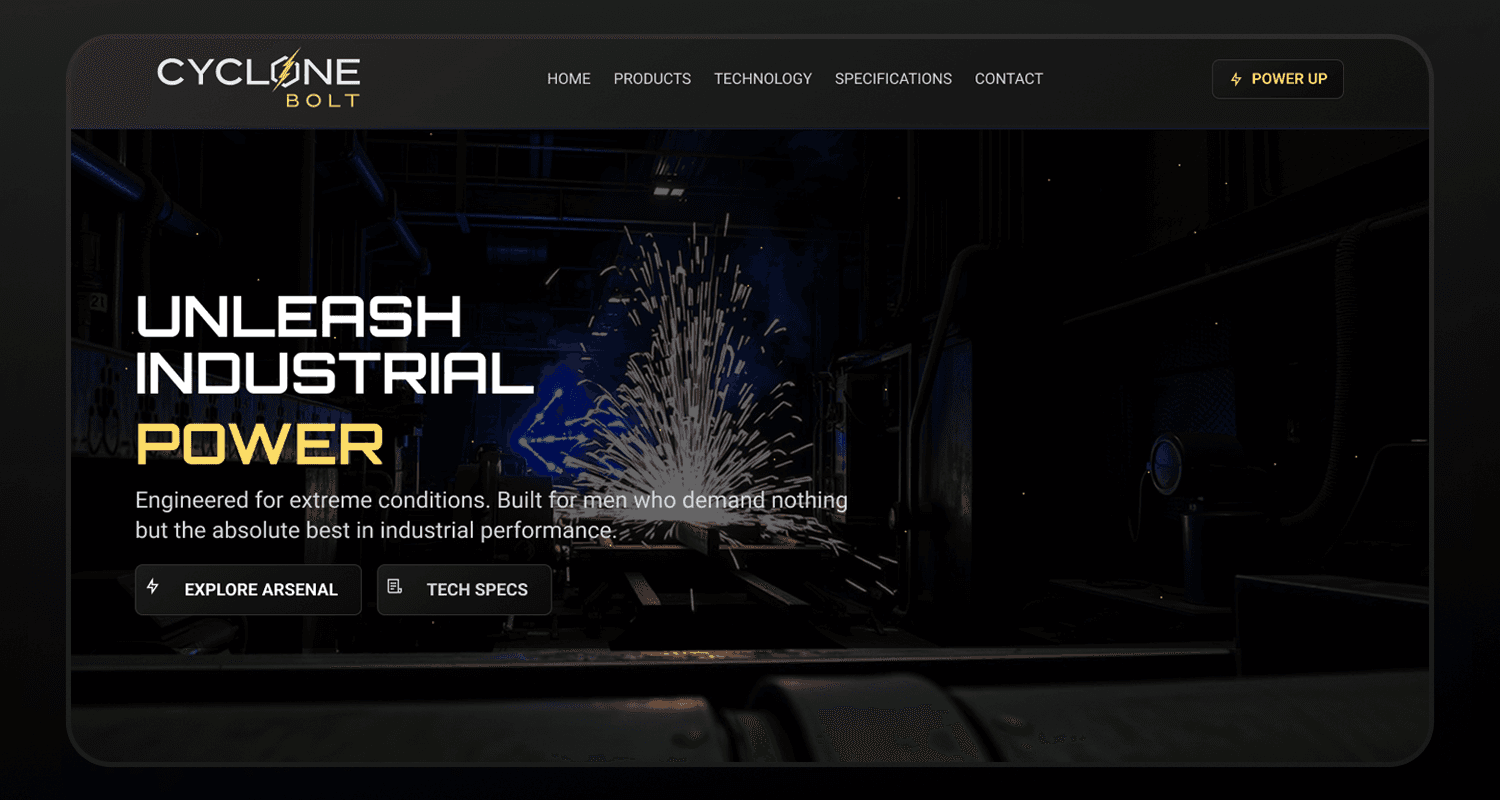The height and width of the screenshot is (800, 1500).
Task: Click the spec-sheet icon on TECH SPECS
Action: click(x=392, y=589)
